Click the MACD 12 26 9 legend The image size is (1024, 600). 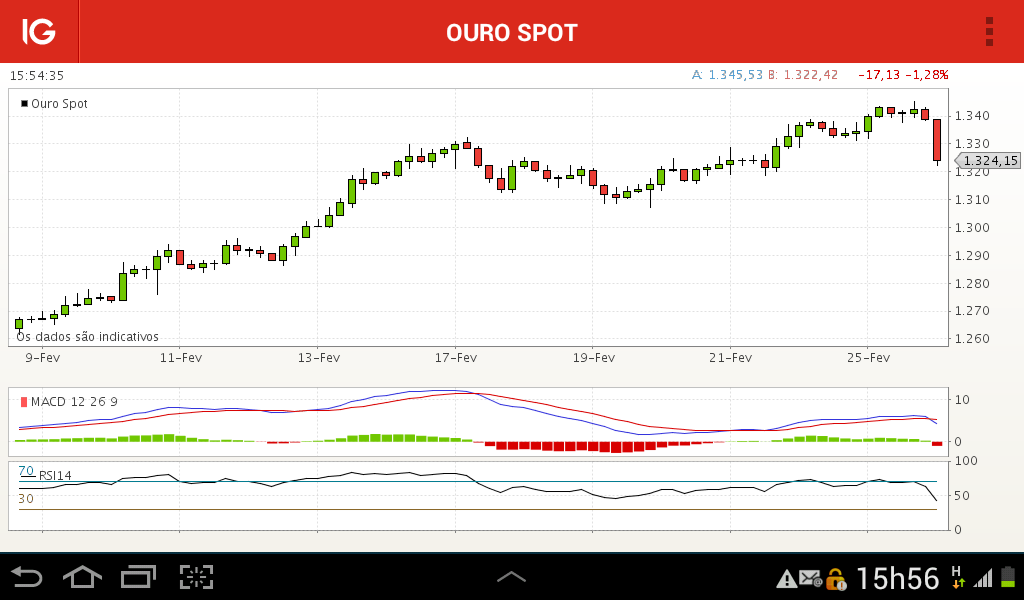pyautogui.click(x=69, y=402)
